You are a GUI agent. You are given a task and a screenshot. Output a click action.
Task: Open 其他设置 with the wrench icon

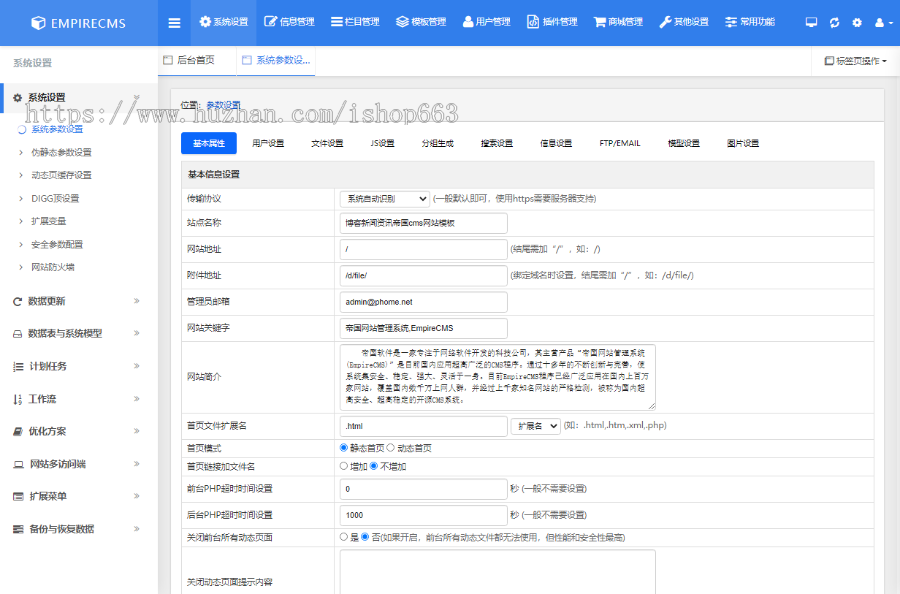[683, 22]
